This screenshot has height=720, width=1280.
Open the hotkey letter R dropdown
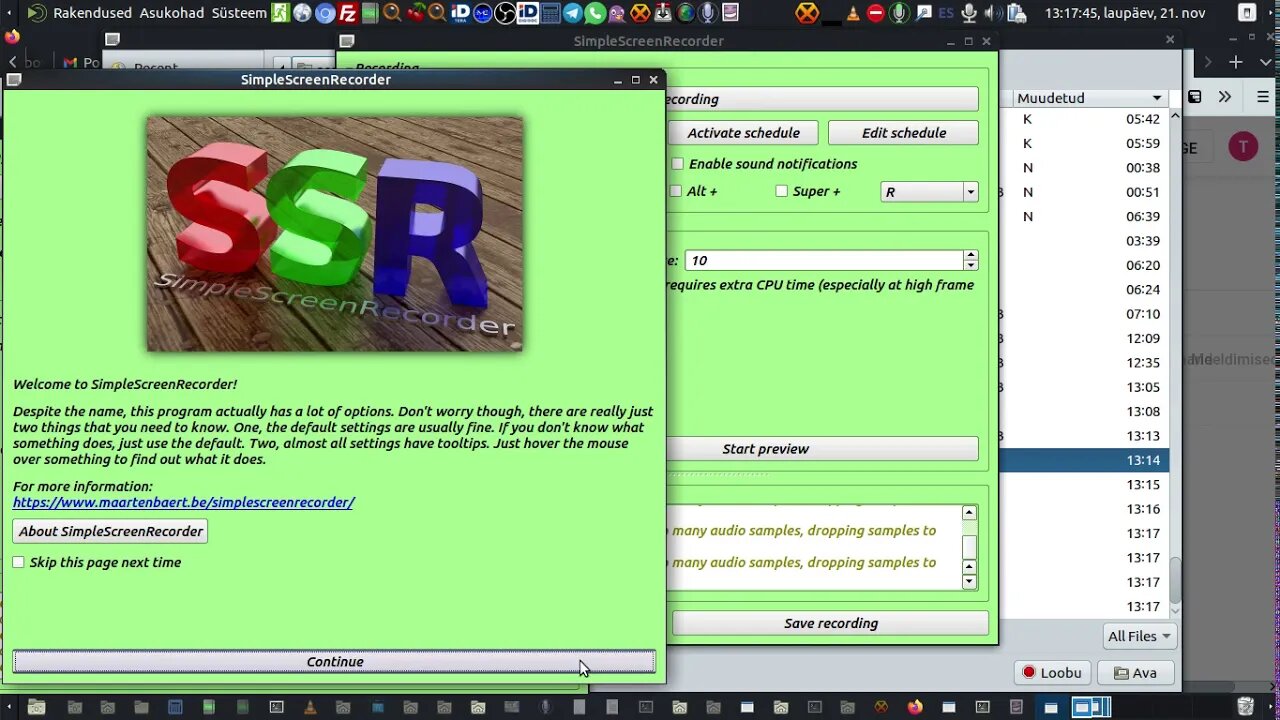(929, 192)
